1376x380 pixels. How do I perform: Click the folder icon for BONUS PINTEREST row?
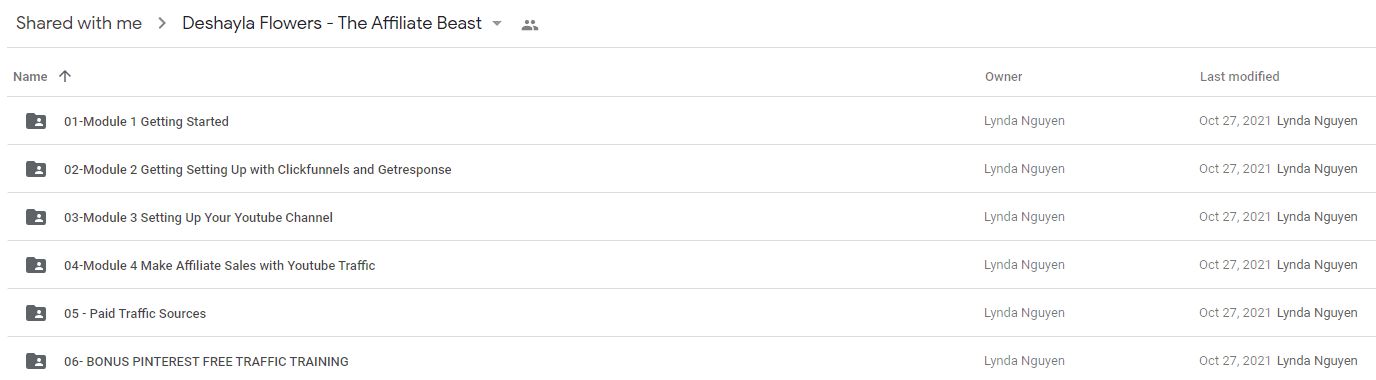(x=36, y=361)
